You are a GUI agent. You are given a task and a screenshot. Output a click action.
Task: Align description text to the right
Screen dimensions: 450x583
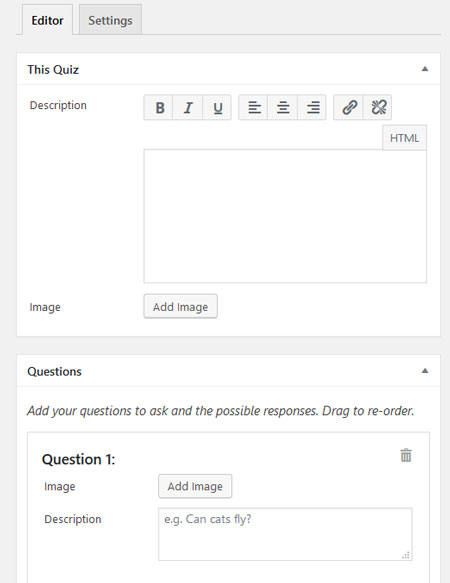click(x=312, y=107)
